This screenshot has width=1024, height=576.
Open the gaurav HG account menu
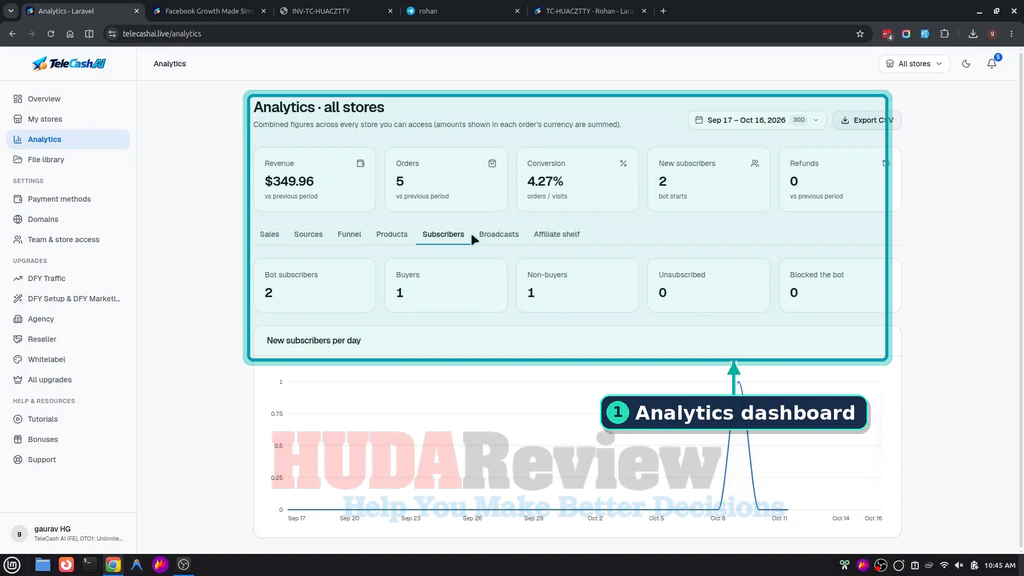click(68, 534)
